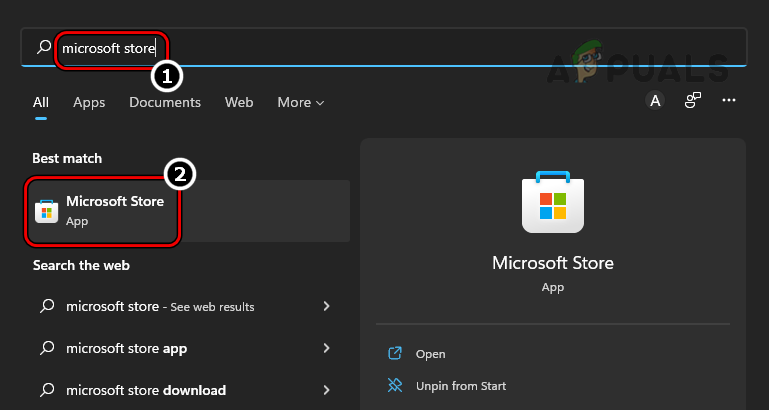Click the search magnifier icon in search box
The image size is (769, 410).
pos(43,47)
